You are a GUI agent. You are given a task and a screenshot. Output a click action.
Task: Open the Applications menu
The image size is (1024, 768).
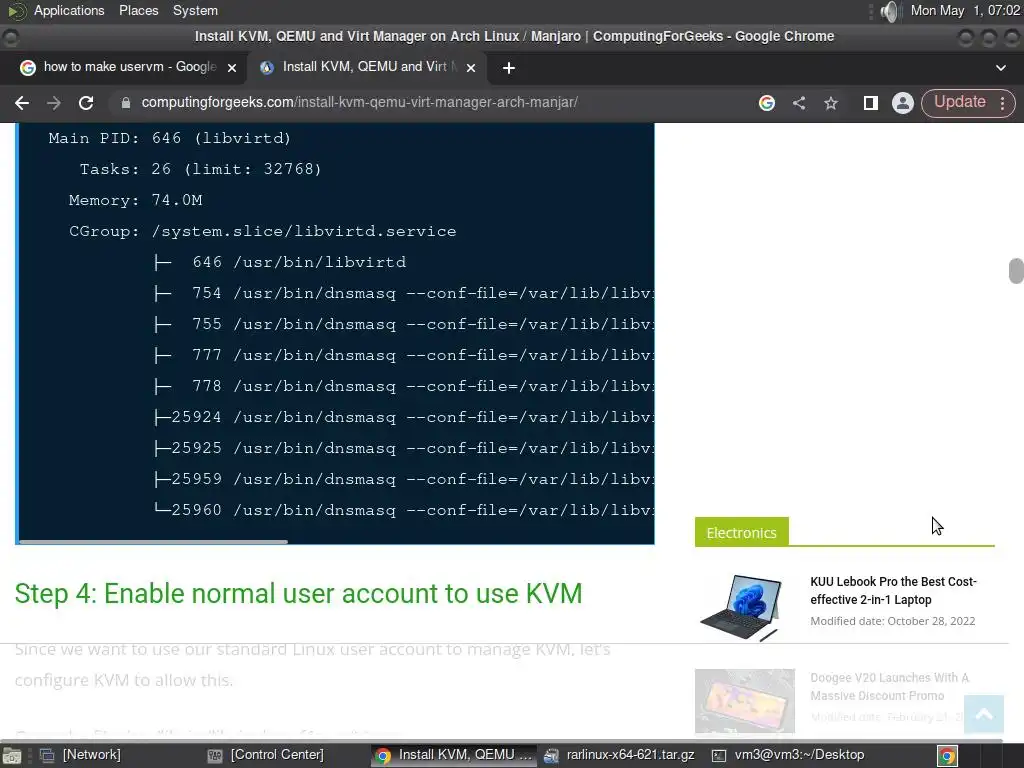69,10
